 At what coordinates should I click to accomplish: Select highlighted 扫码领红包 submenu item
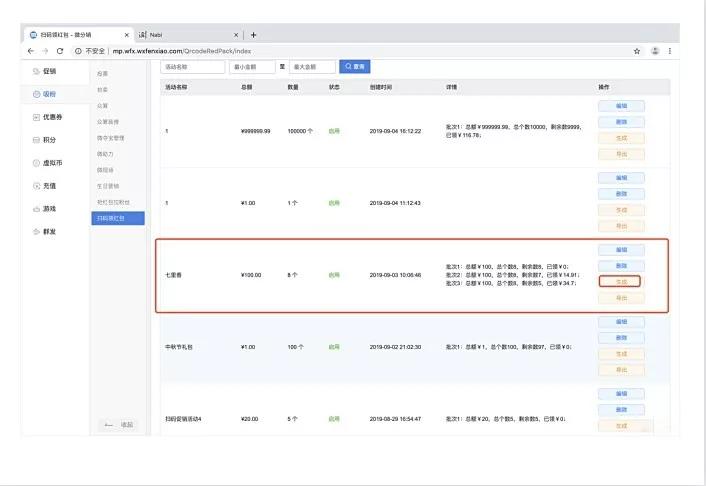click(x=118, y=218)
